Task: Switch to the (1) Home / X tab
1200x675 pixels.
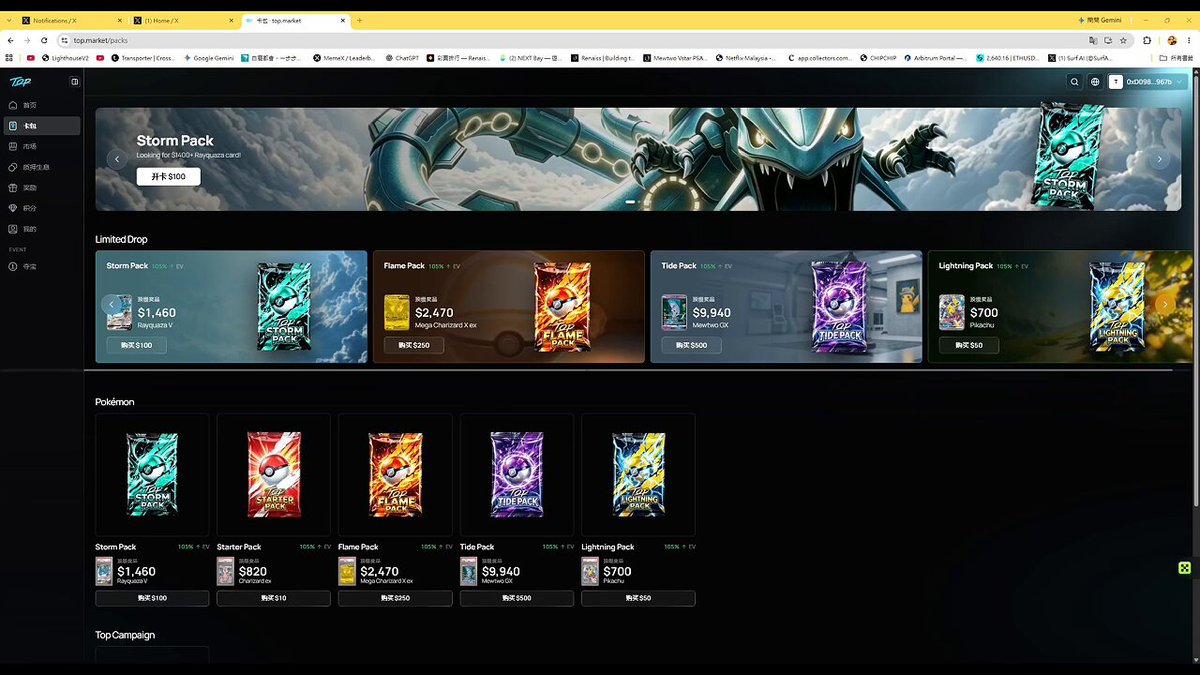Action: [x=184, y=20]
